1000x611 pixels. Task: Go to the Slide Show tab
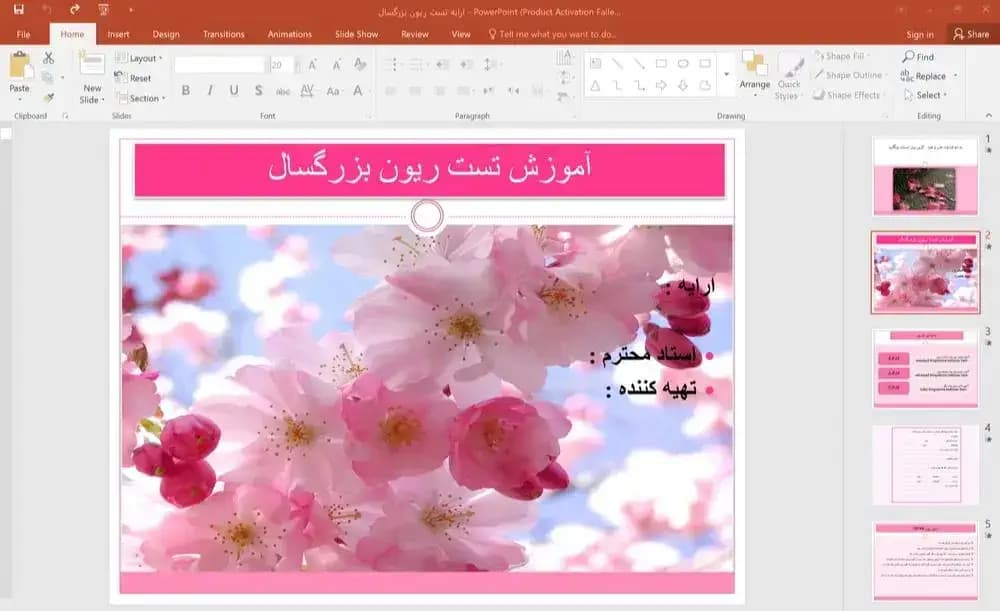click(357, 34)
